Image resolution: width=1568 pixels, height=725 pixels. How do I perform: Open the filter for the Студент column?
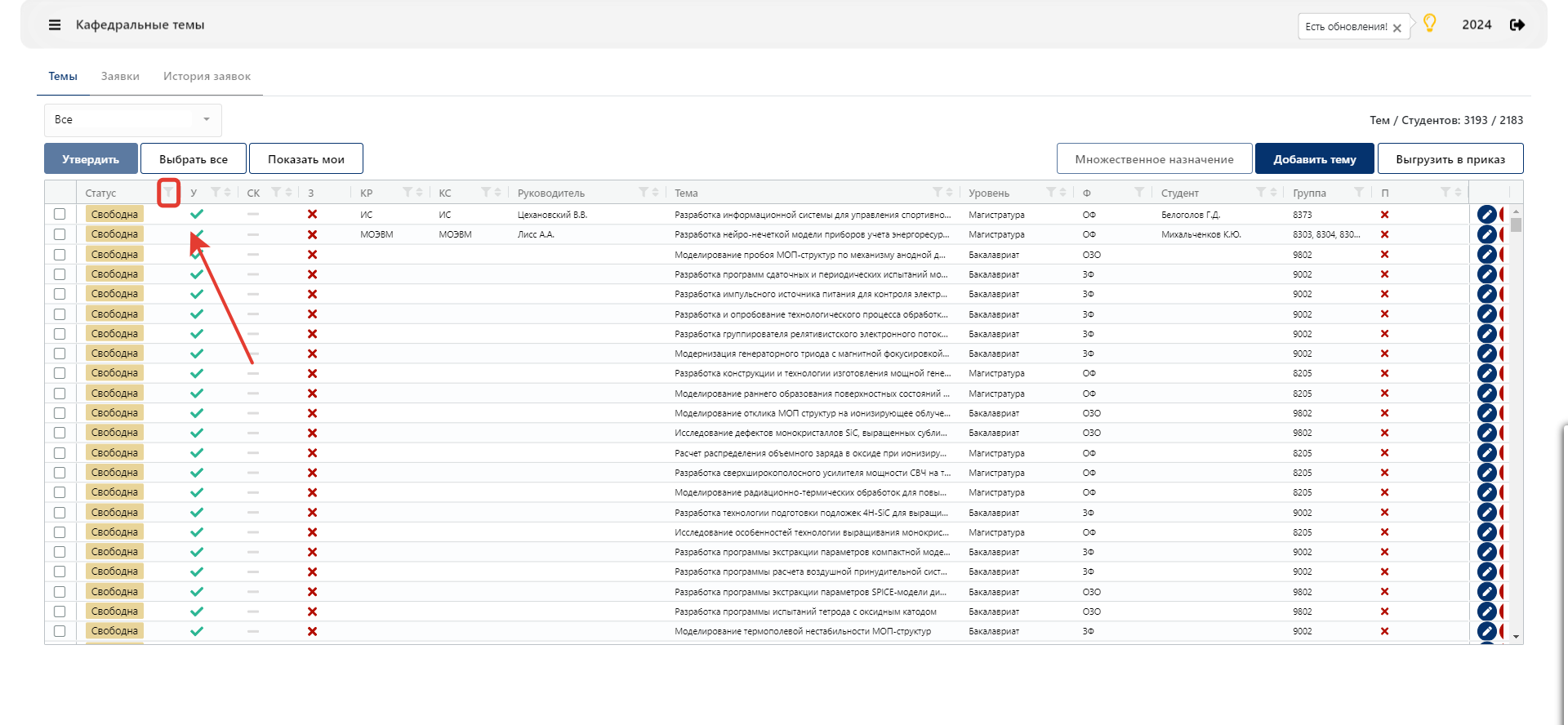pos(1261,193)
